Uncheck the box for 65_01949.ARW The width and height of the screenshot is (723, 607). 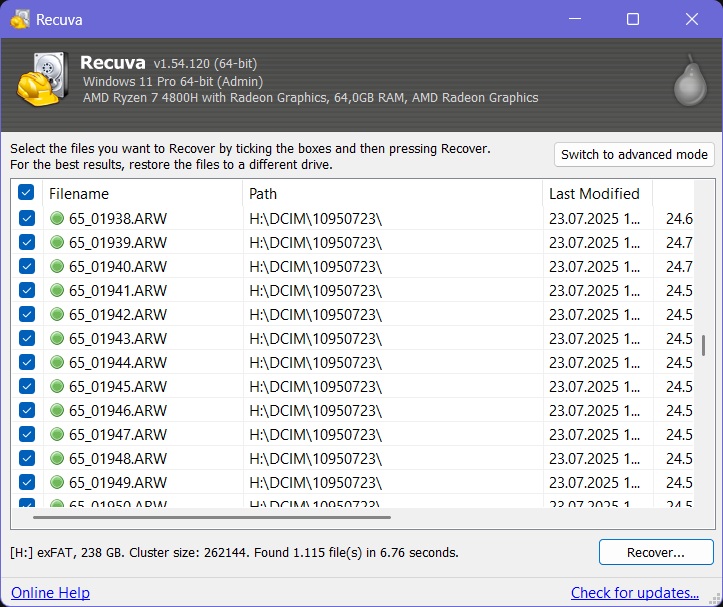tap(27, 482)
